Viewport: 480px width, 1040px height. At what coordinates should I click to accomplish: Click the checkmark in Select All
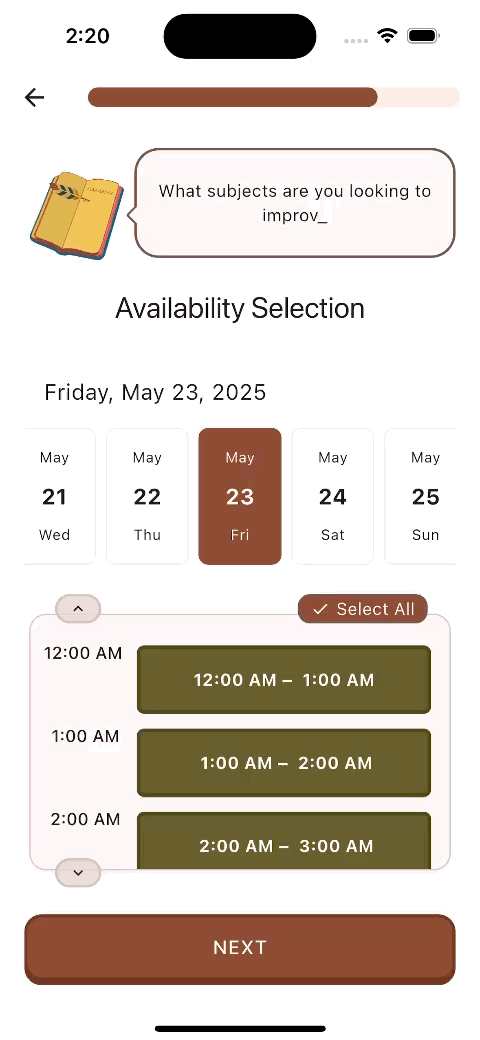(x=321, y=609)
